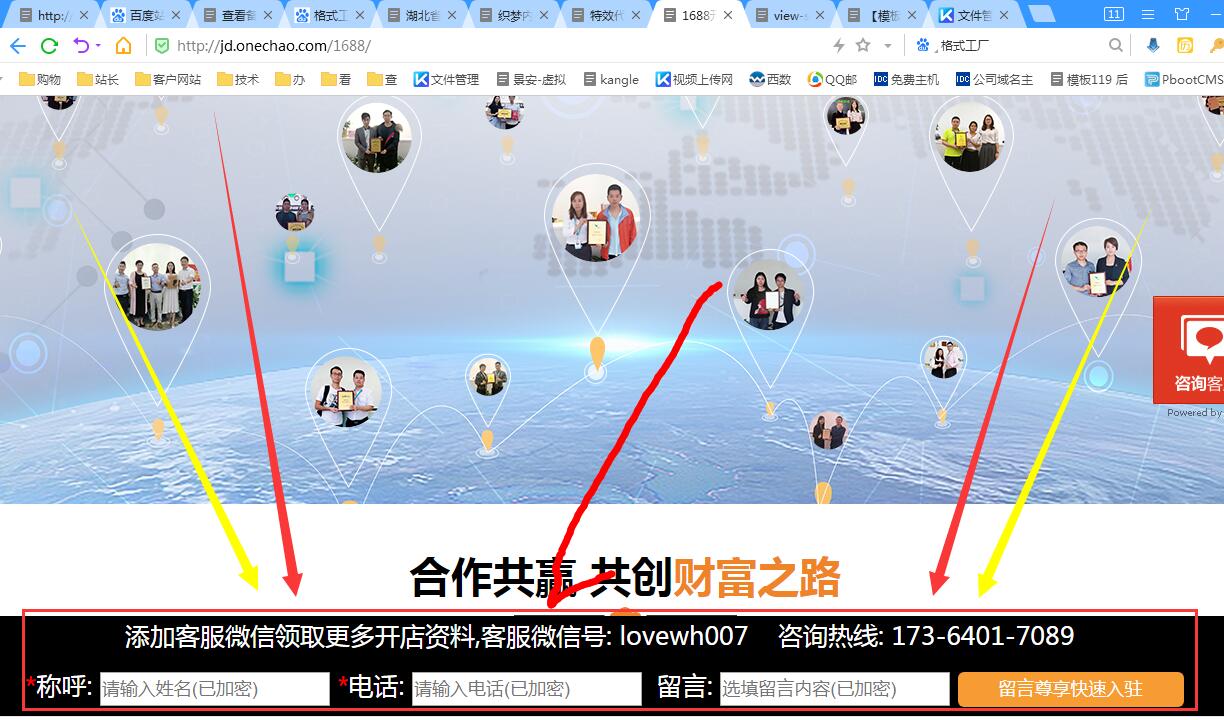1224x720 pixels.
Task: Open the 西数 bookmark
Action: (770, 79)
